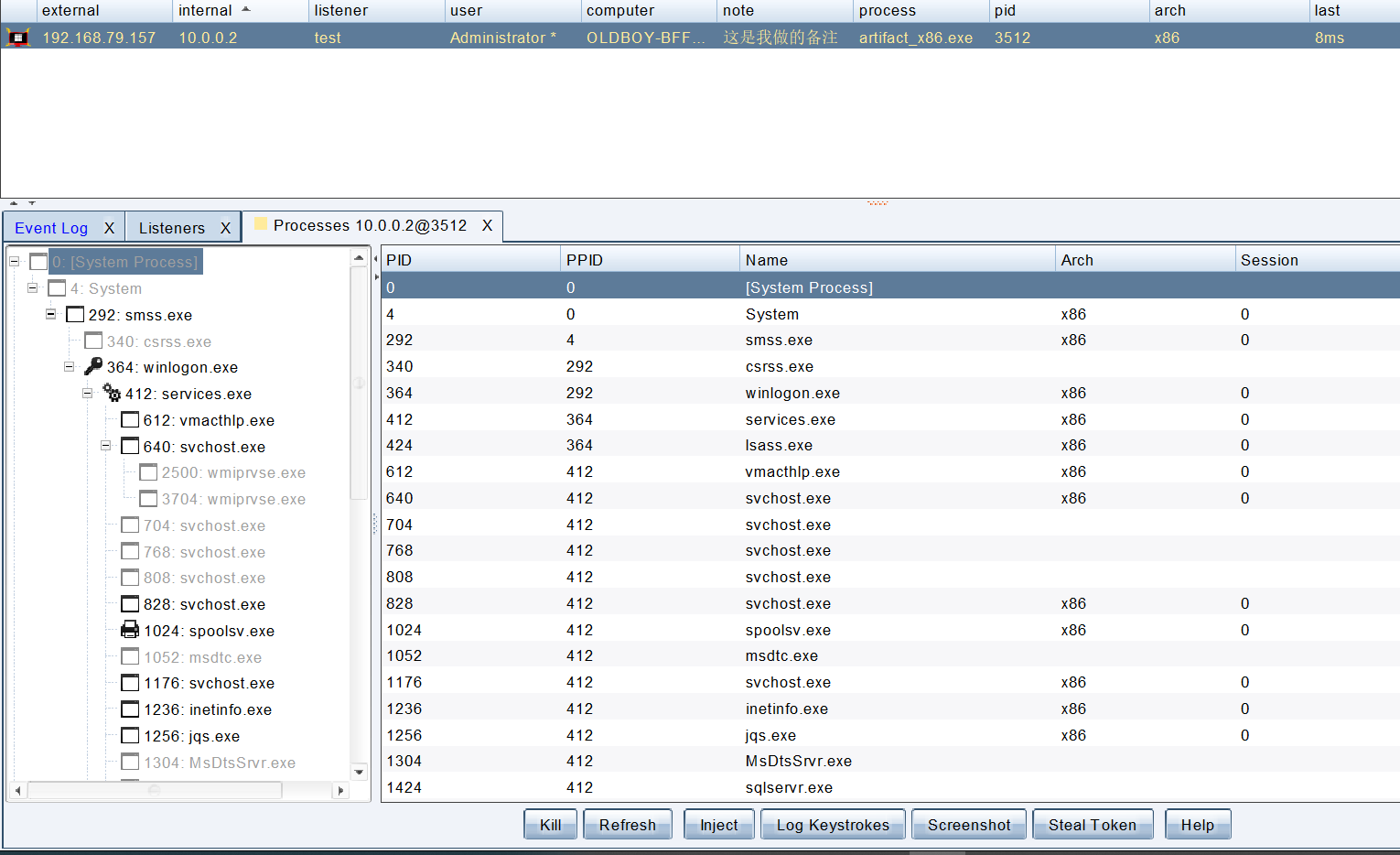Click the window icon of 612: vmacthlp.exe

click(x=130, y=419)
